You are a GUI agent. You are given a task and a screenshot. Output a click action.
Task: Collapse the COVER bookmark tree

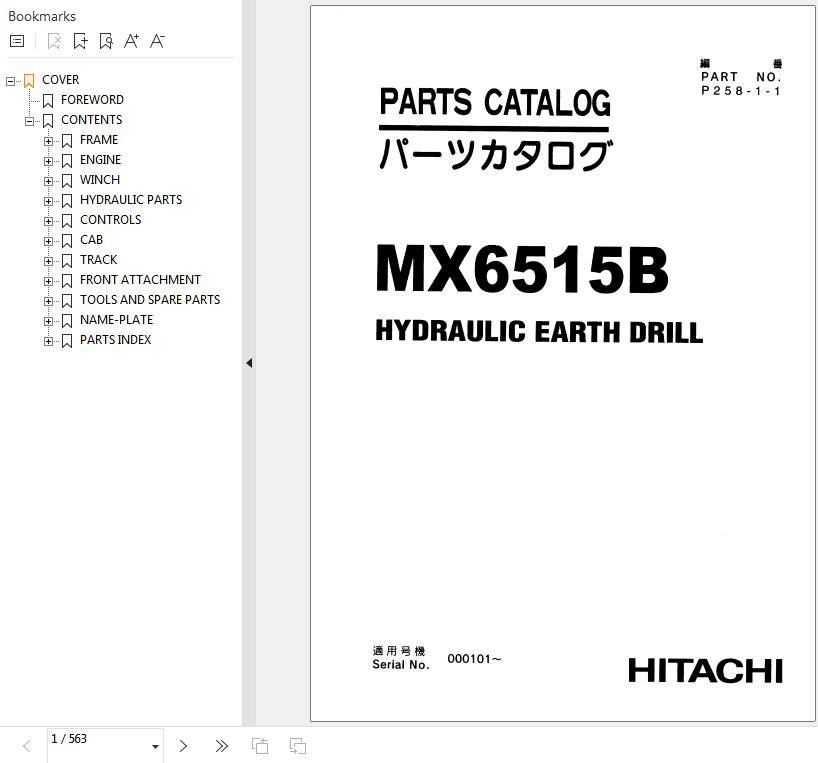tap(10, 81)
